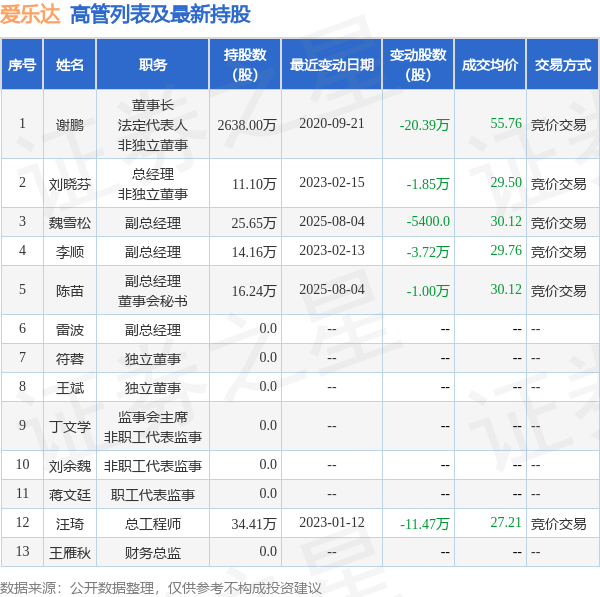This screenshot has height=597, width=600.
Task: Click average price 29.76
Action: click(x=506, y=250)
